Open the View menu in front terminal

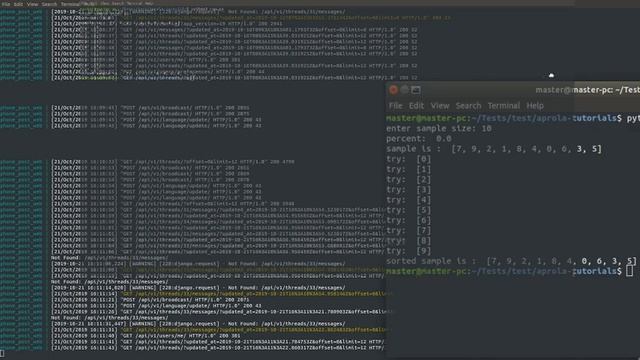tap(440, 106)
